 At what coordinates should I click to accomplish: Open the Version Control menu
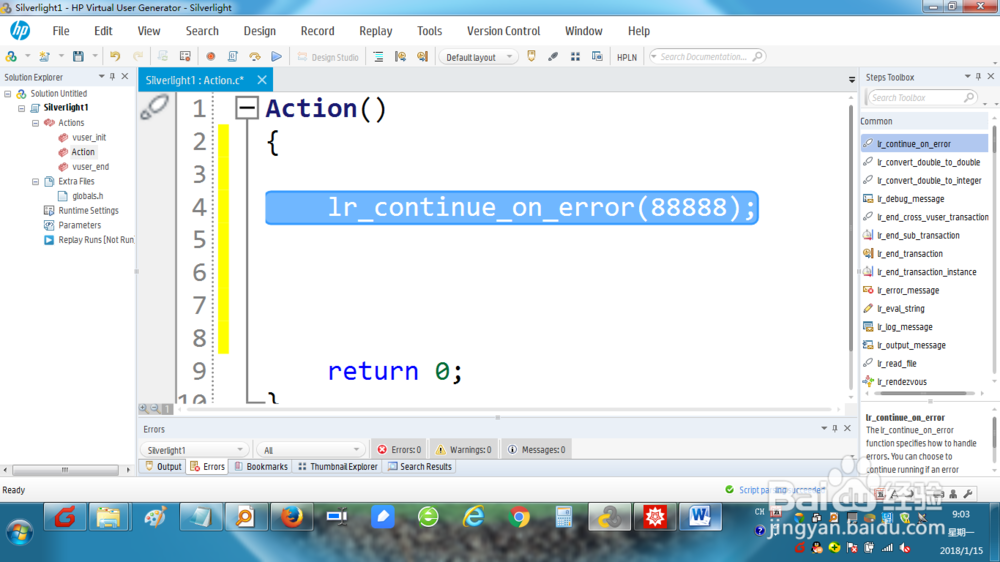503,31
